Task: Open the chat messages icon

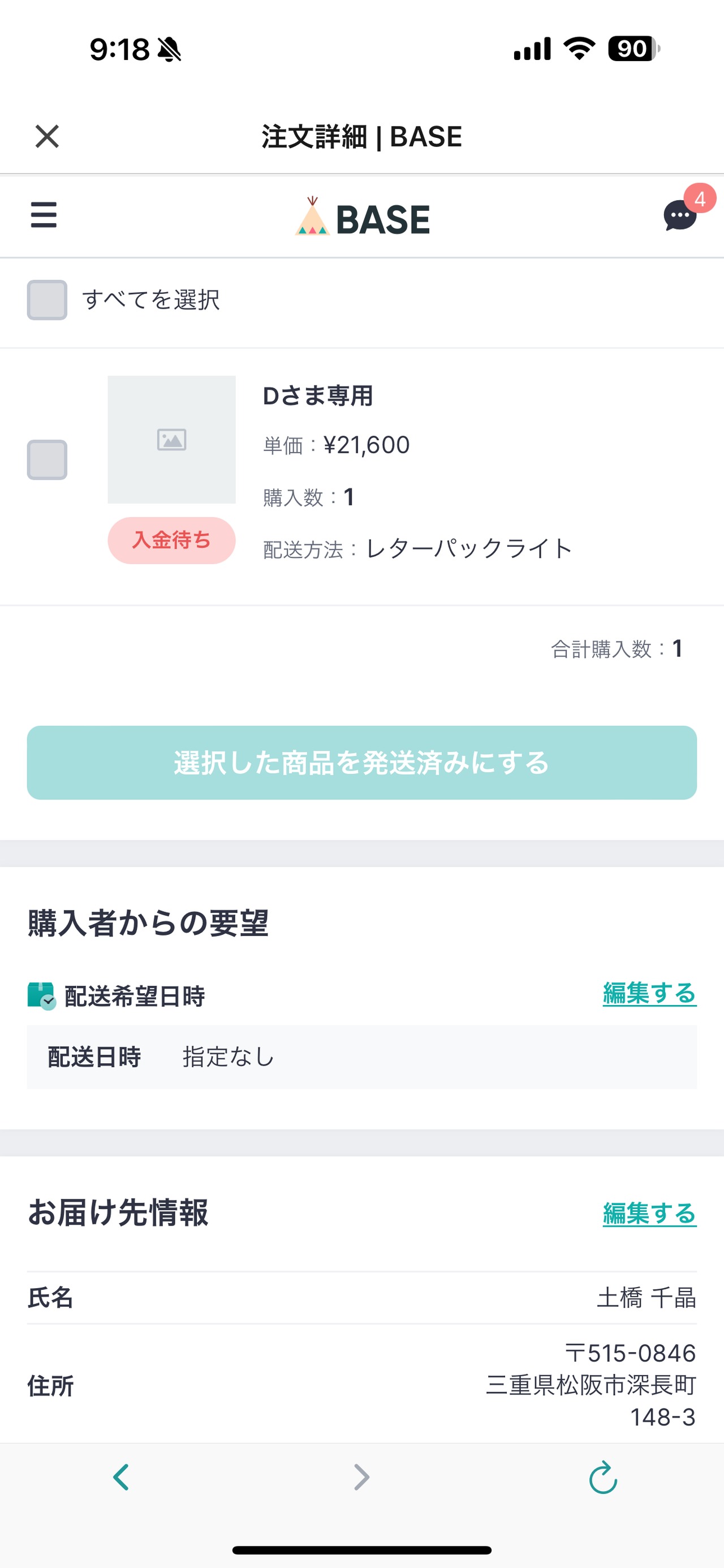Action: 679,215
